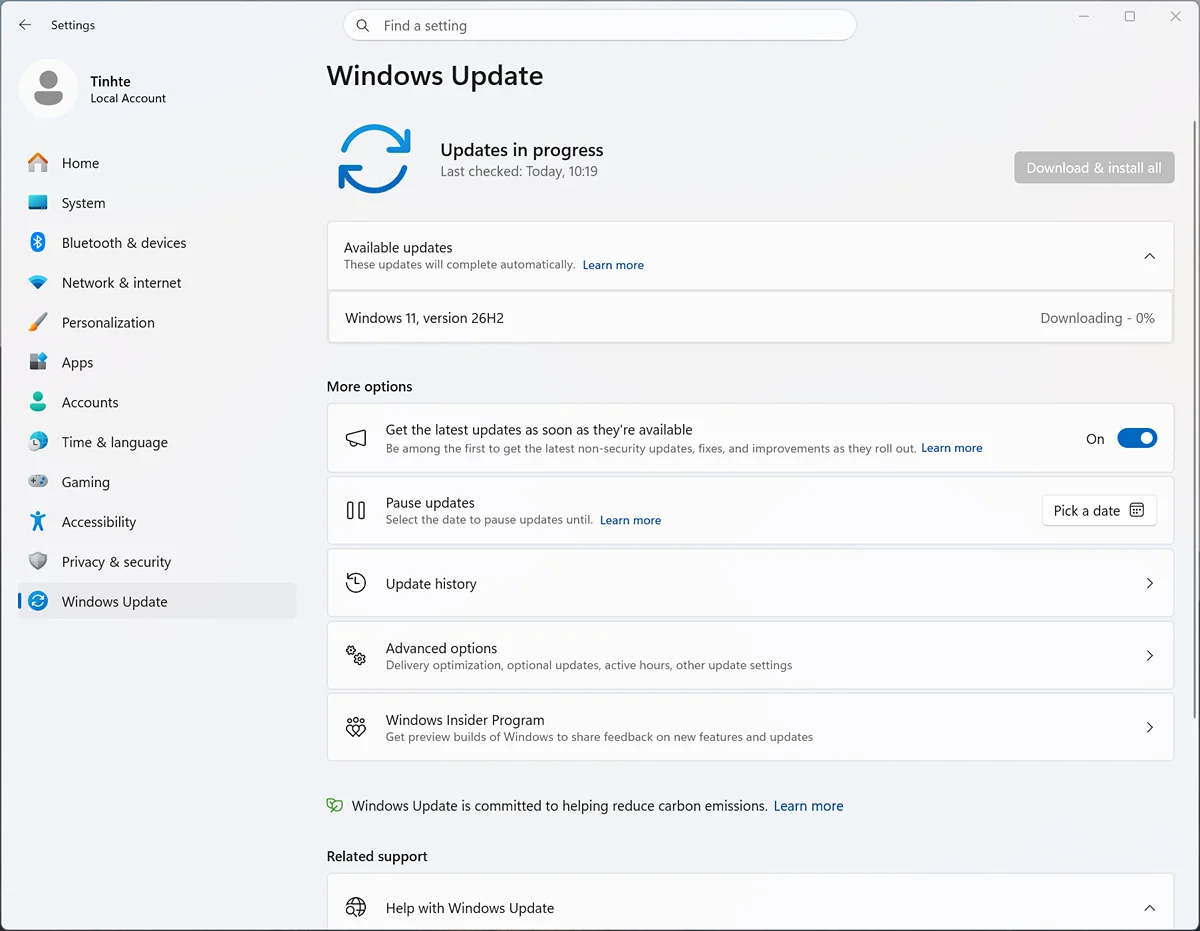Click the Help with Windows Update globe icon
Image resolution: width=1200 pixels, height=931 pixels.
point(356,907)
